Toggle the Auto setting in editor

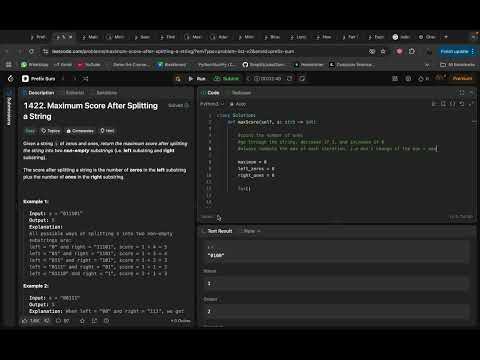pos(238,104)
